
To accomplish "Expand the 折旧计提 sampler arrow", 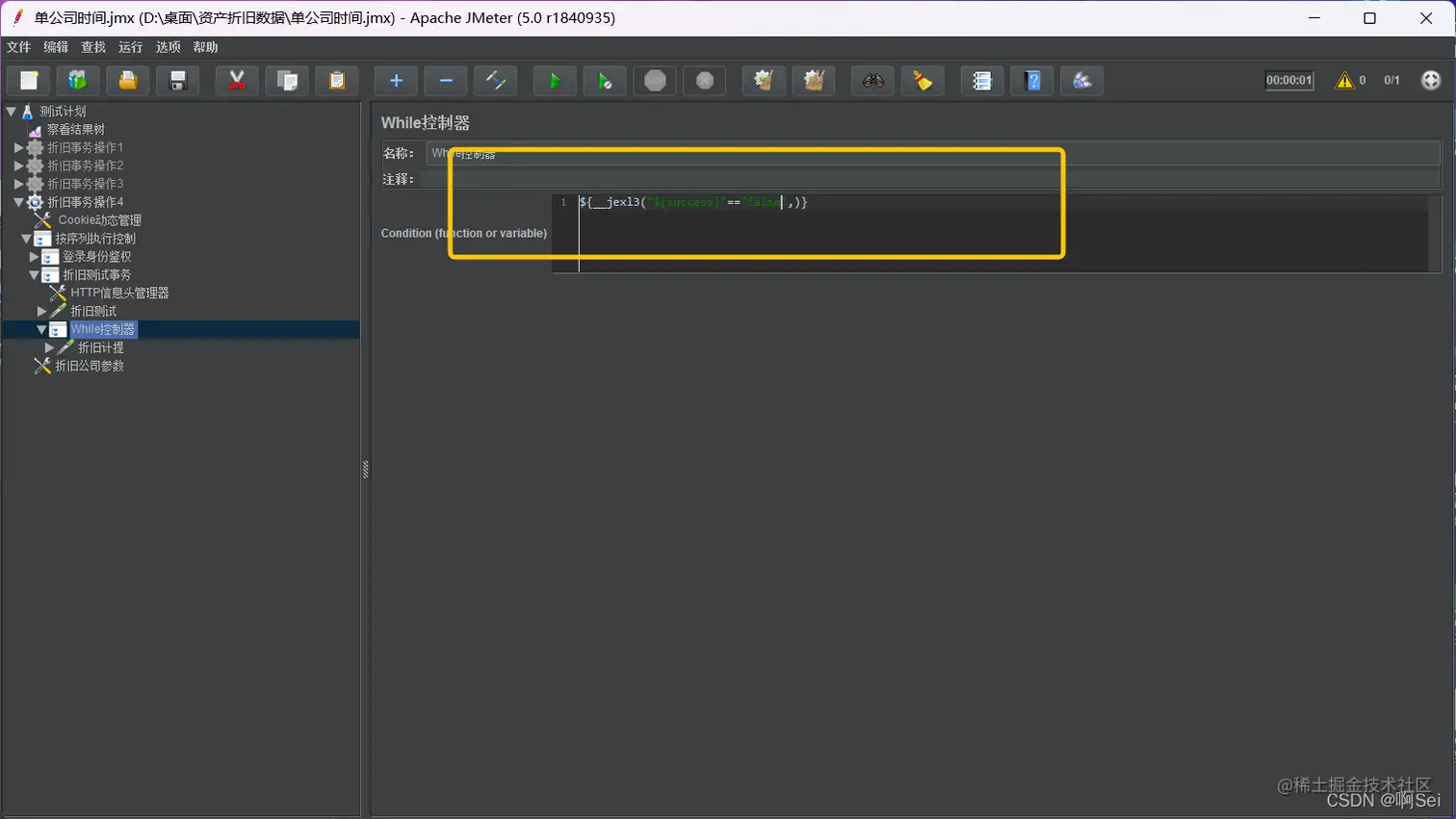I will click(x=49, y=347).
